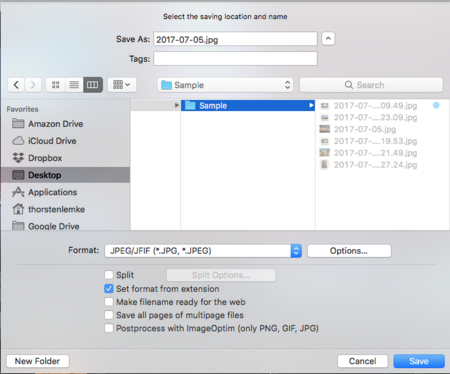Viewport: 450px width, 374px height.
Task: Click the disclosure arrow in the first column
Action: pos(177,105)
